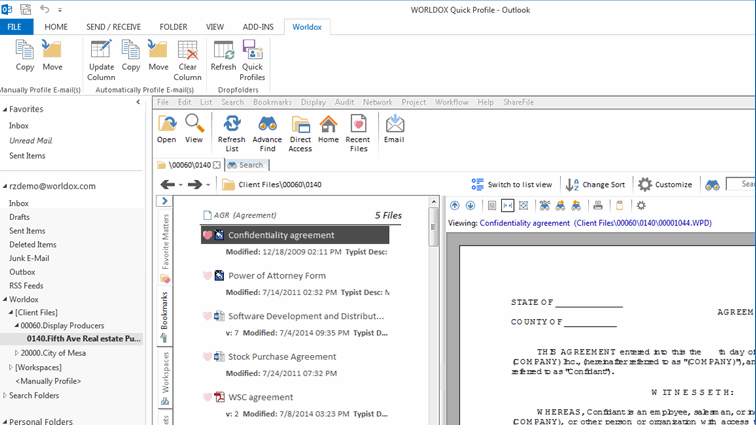Image resolution: width=756 pixels, height=425 pixels.
Task: Toggle favorite heart for WSC agreement
Action: pyautogui.click(x=207, y=398)
